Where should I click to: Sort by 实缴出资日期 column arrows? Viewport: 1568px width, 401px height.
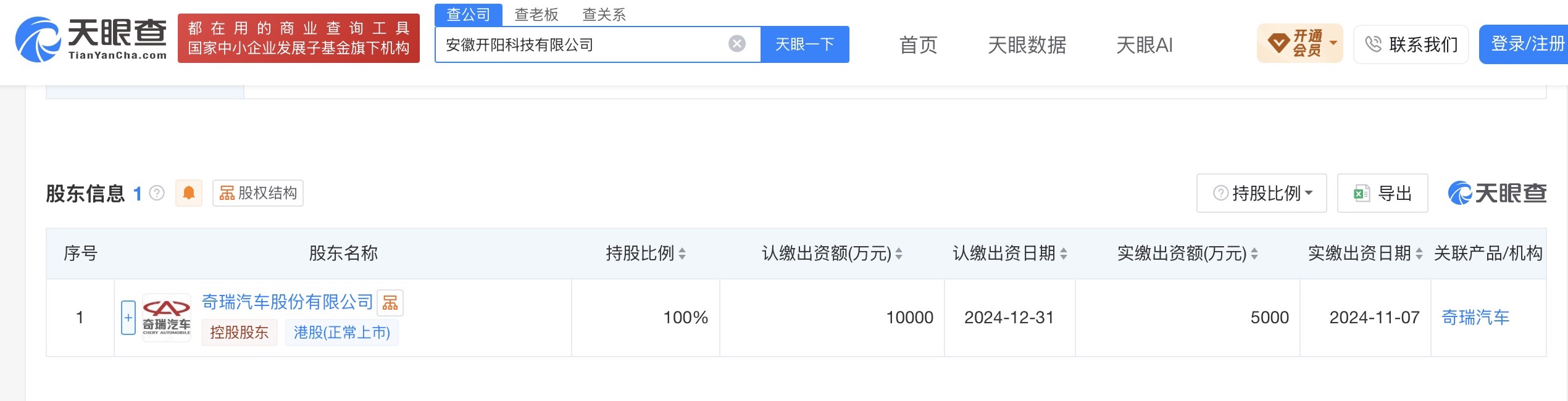(1419, 254)
